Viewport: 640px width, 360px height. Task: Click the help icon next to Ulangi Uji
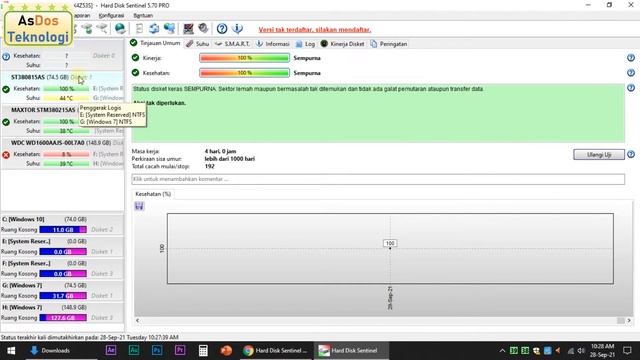pyautogui.click(x=631, y=154)
